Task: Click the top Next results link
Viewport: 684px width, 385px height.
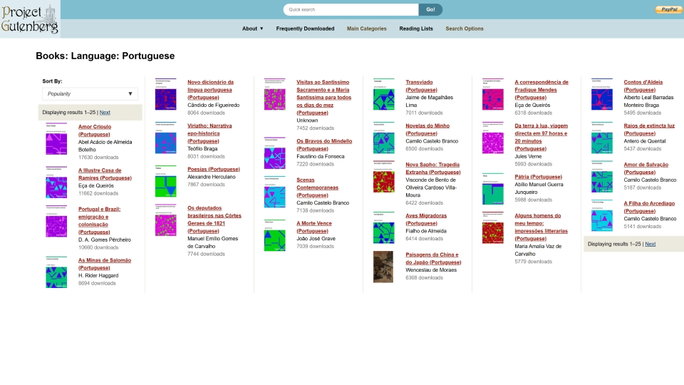Action: coord(105,112)
